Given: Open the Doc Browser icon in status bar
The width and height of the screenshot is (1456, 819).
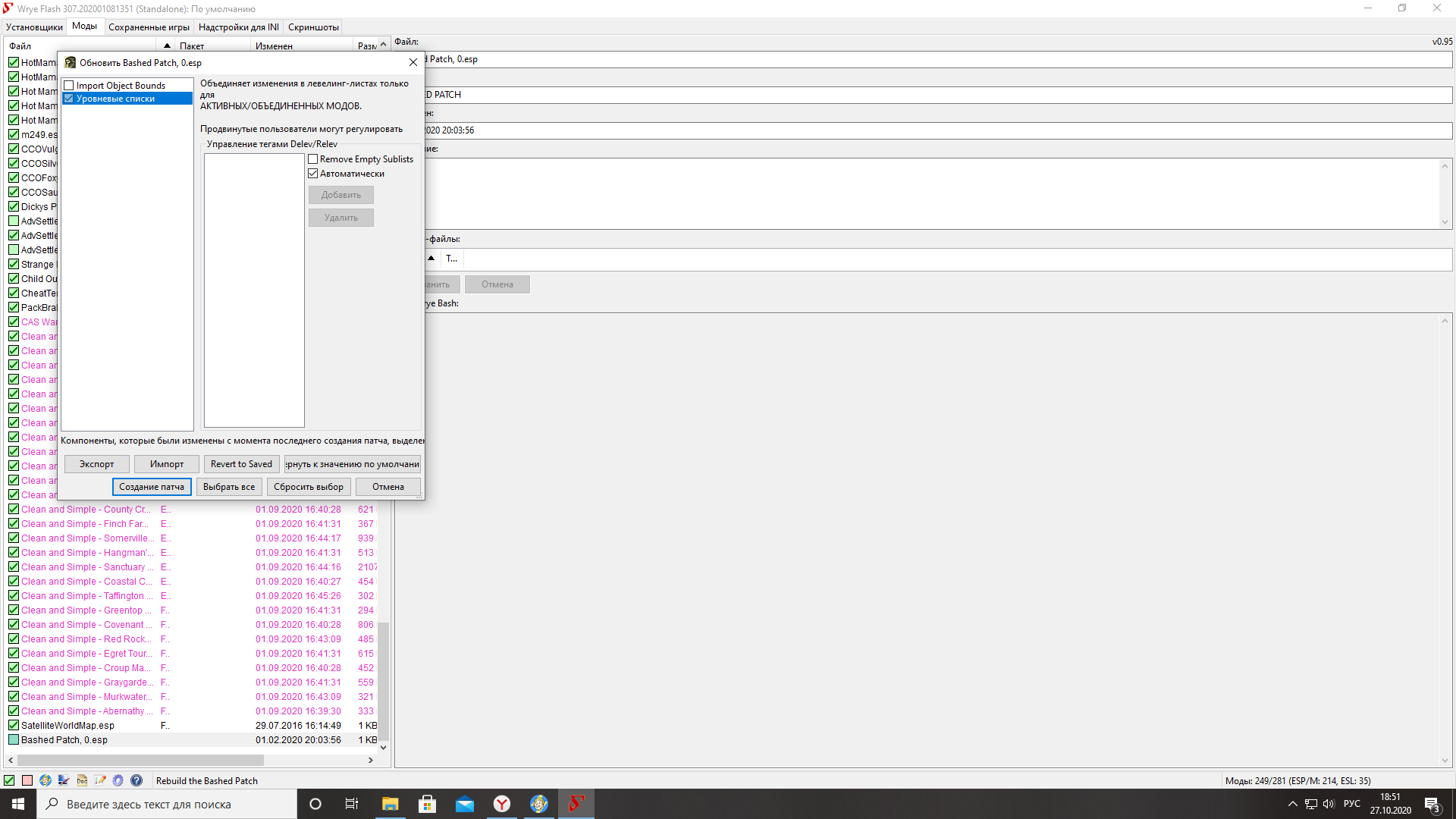Looking at the screenshot, I should (x=82, y=780).
